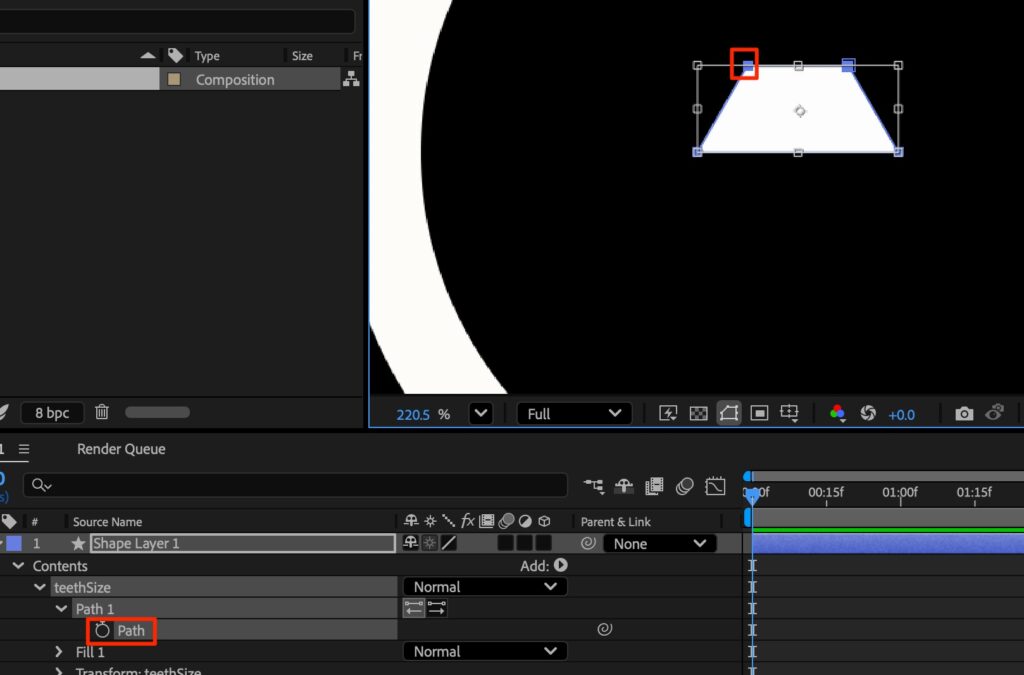Click the 8 bpc color depth button
Image resolution: width=1024 pixels, height=675 pixels.
[x=52, y=412]
